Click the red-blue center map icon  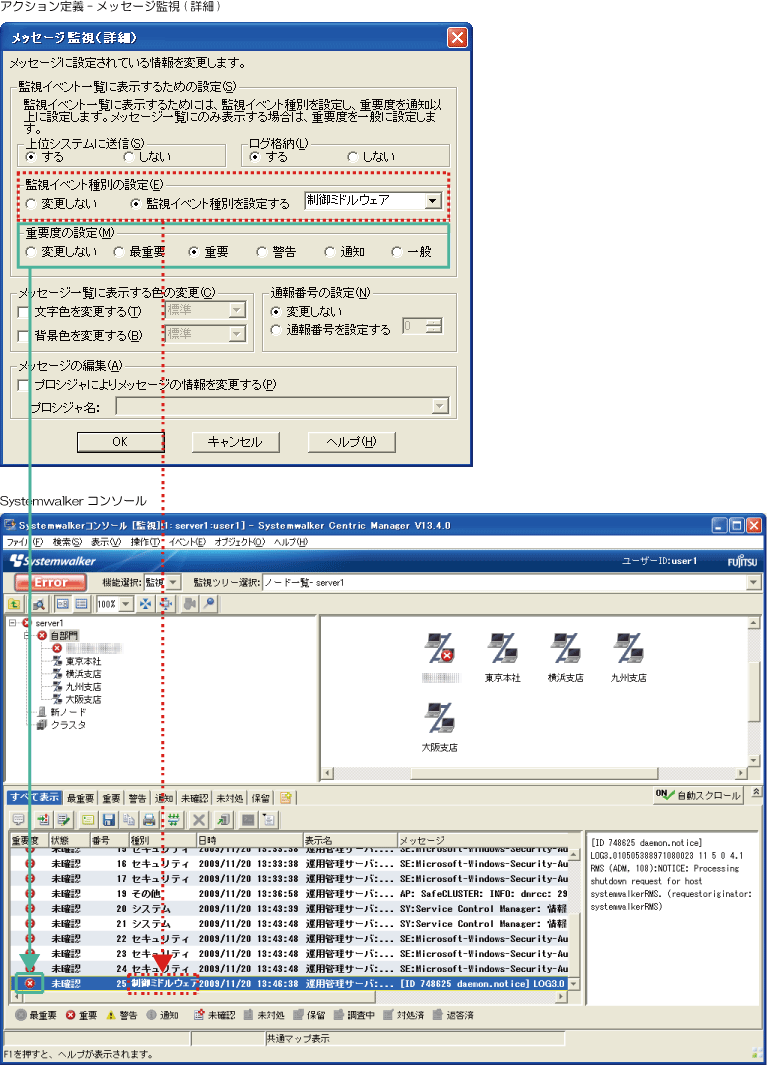coord(166,604)
